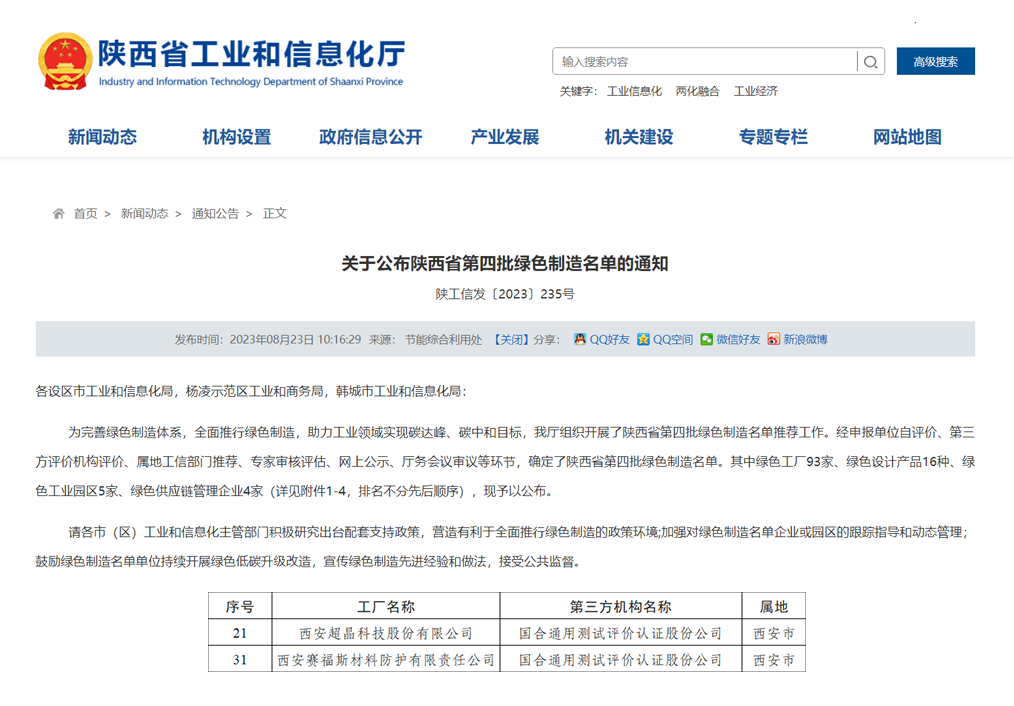Click the 两化融合 keyword link

[x=697, y=91]
